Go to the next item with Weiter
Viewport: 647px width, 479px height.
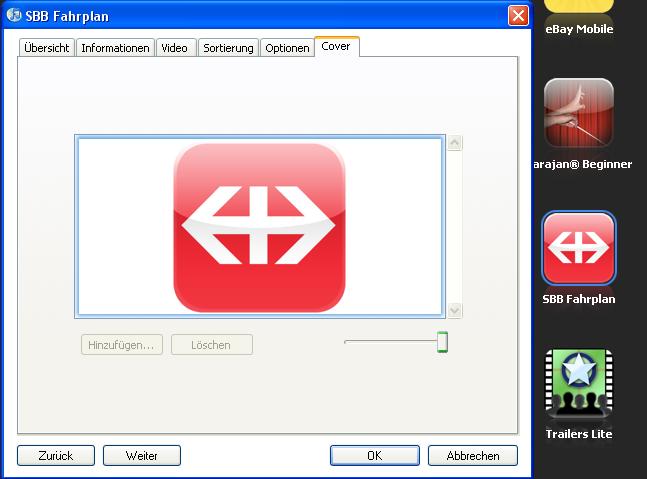click(142, 455)
